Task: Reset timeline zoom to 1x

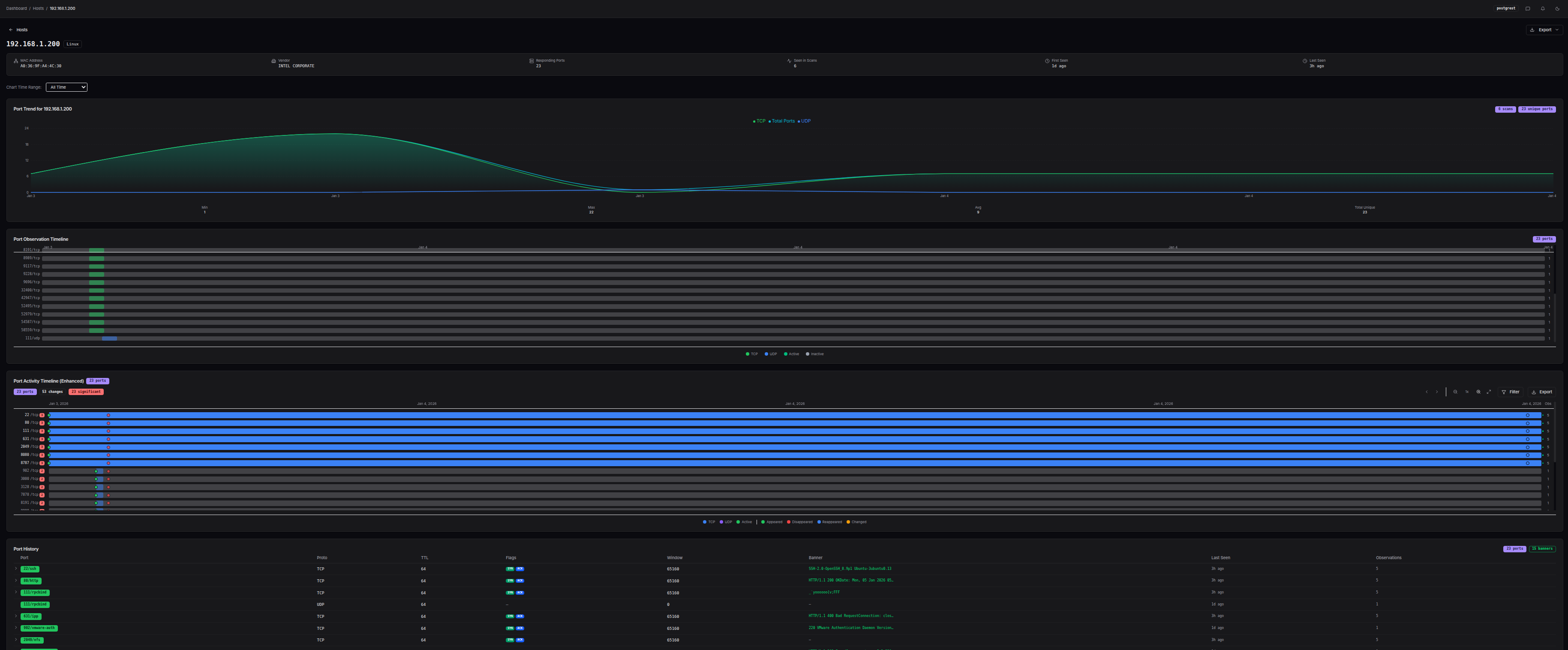Action: coord(1467,392)
